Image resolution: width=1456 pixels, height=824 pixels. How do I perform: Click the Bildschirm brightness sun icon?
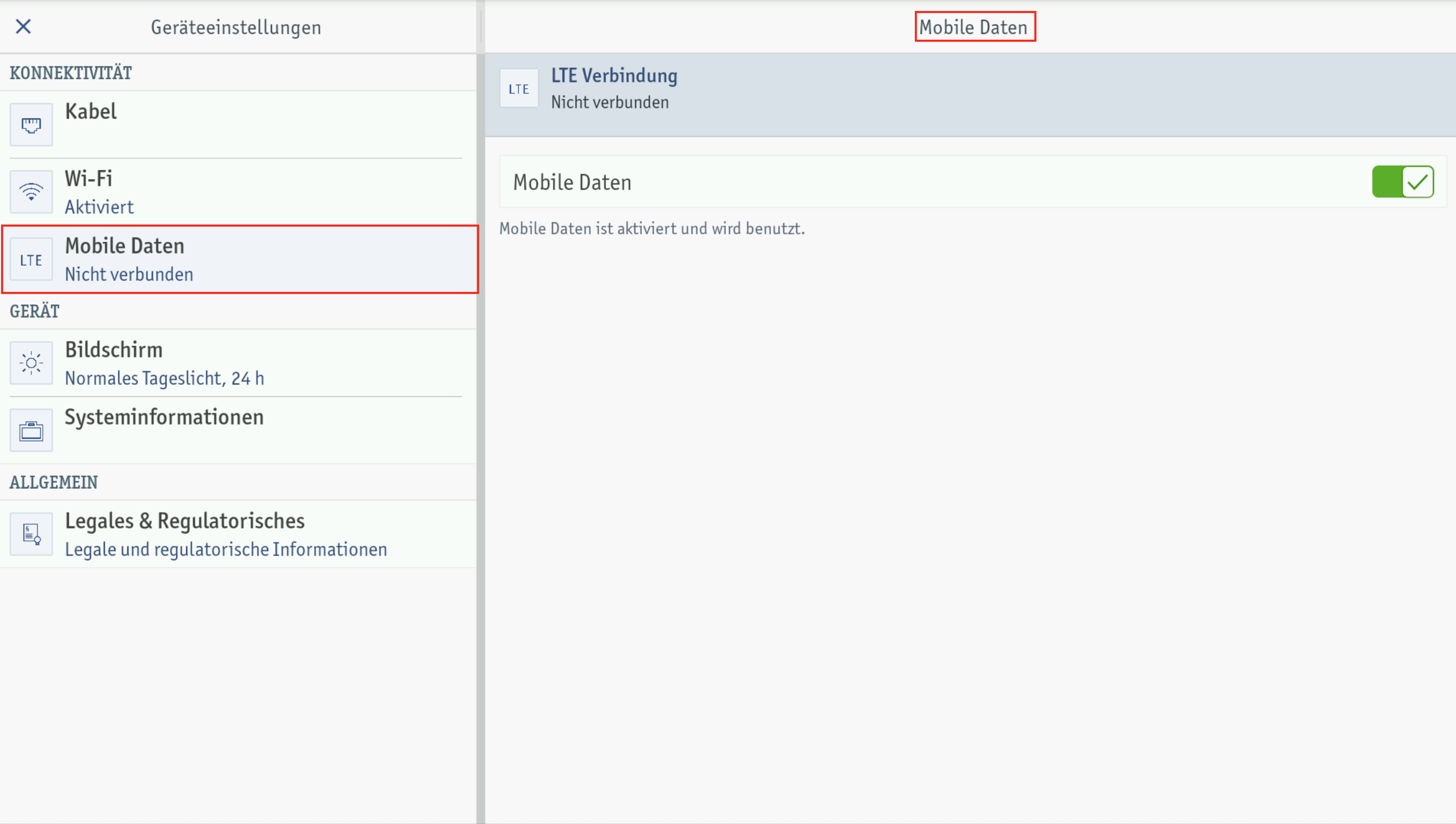coord(31,363)
